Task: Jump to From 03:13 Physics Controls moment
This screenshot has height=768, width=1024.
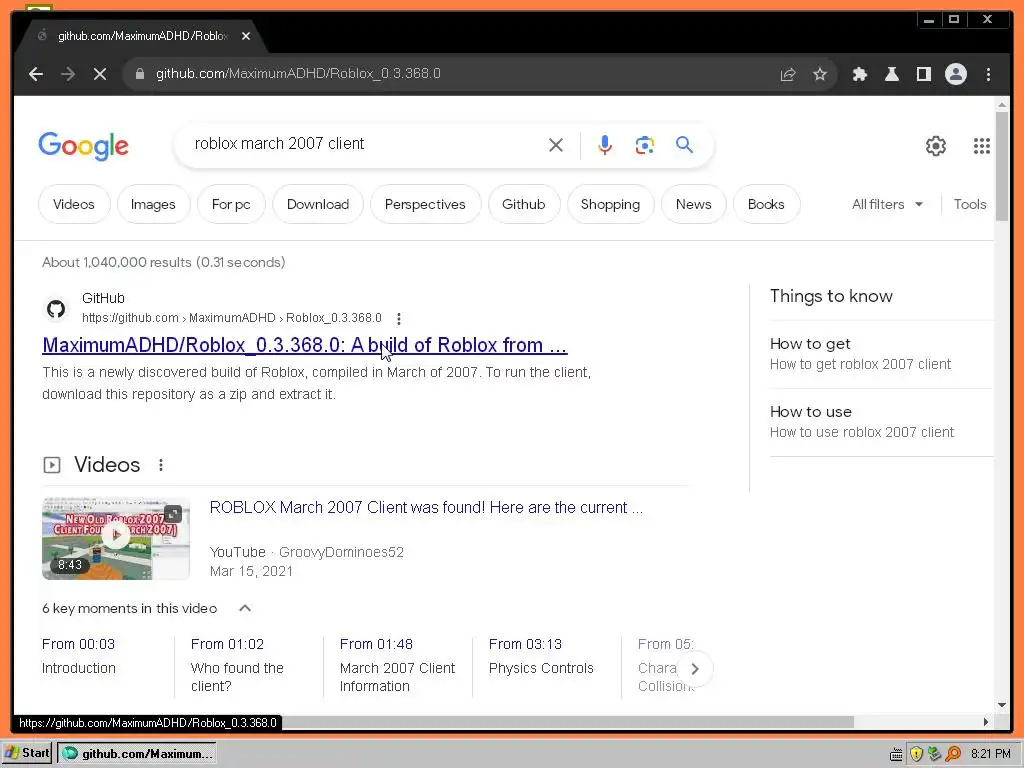Action: [541, 656]
